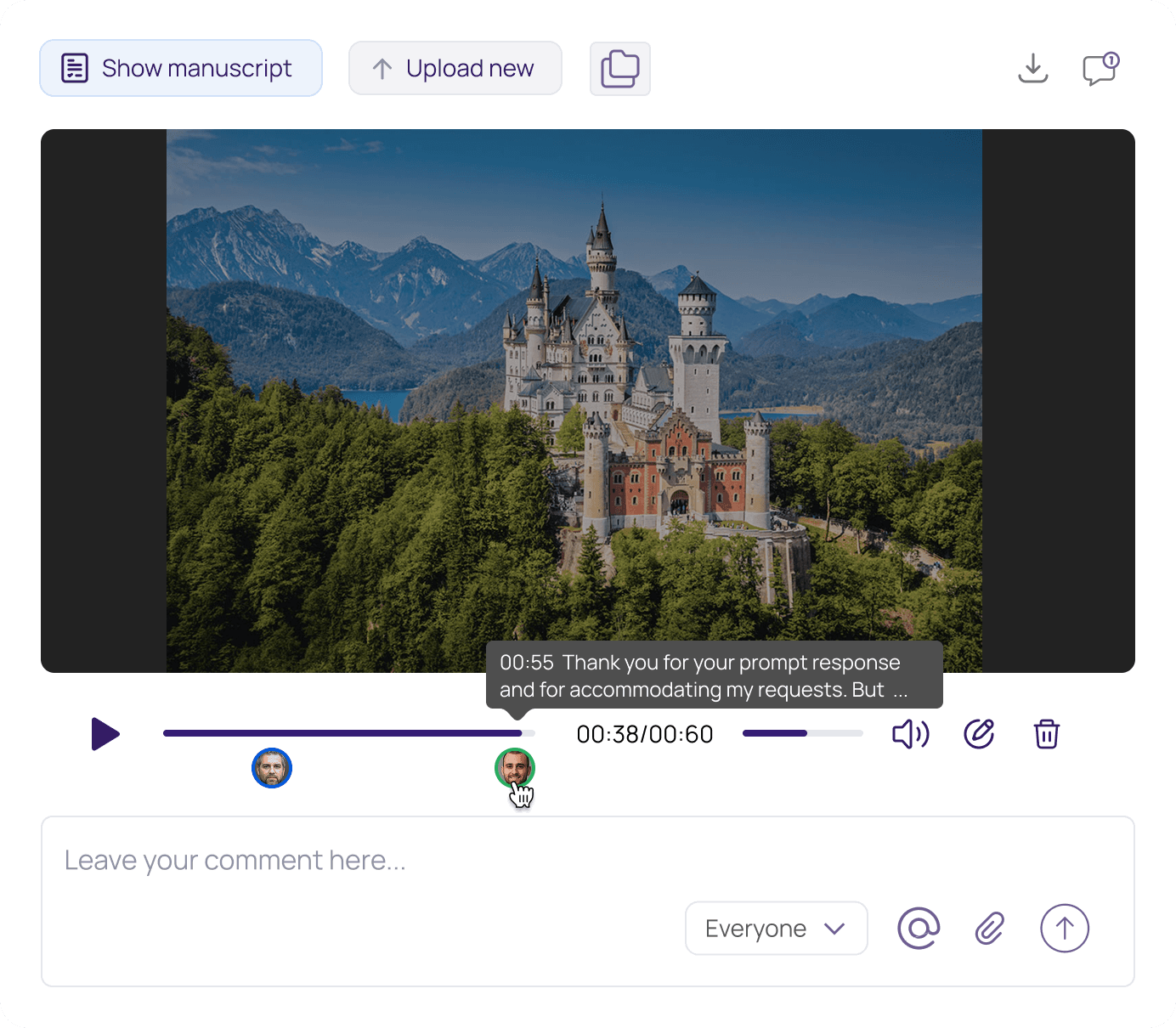Image resolution: width=1176 pixels, height=1028 pixels.
Task: Adjust the volume slider
Action: coord(803,733)
